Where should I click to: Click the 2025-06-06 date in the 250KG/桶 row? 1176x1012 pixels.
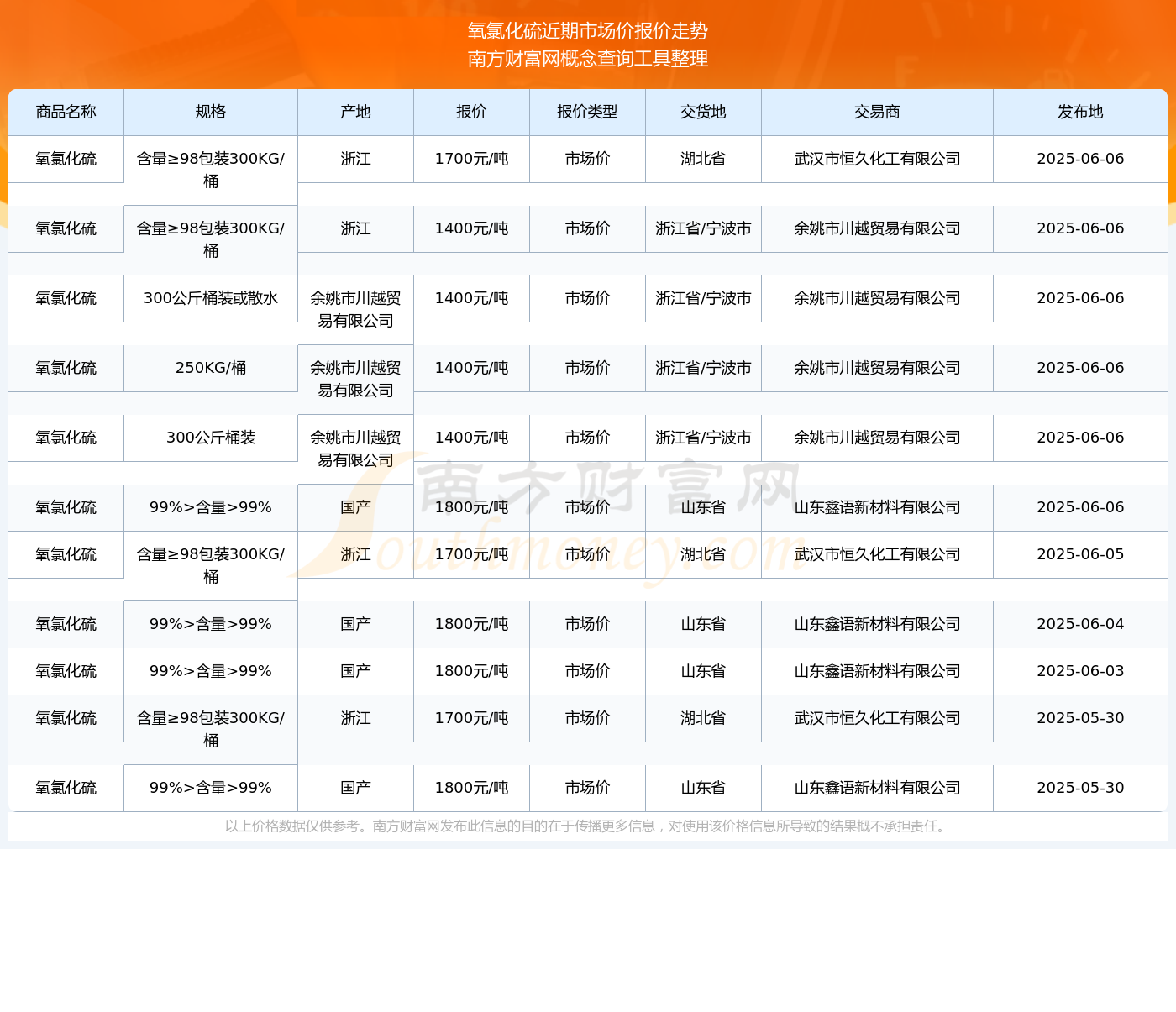[1080, 368]
